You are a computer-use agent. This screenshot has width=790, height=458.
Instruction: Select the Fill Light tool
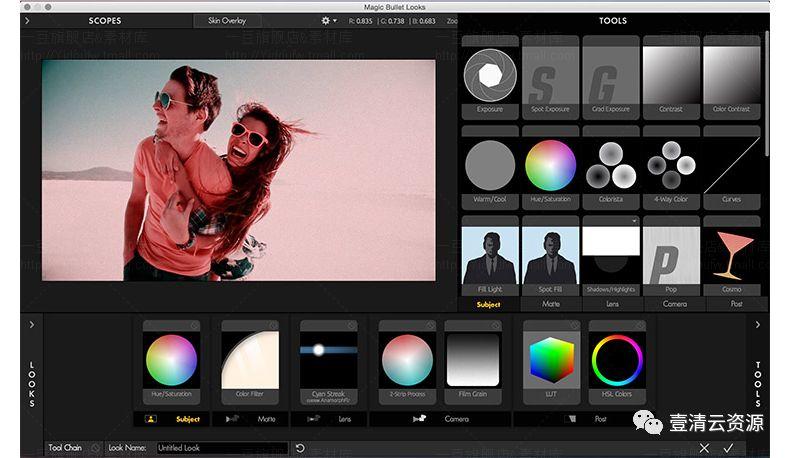tap(490, 256)
